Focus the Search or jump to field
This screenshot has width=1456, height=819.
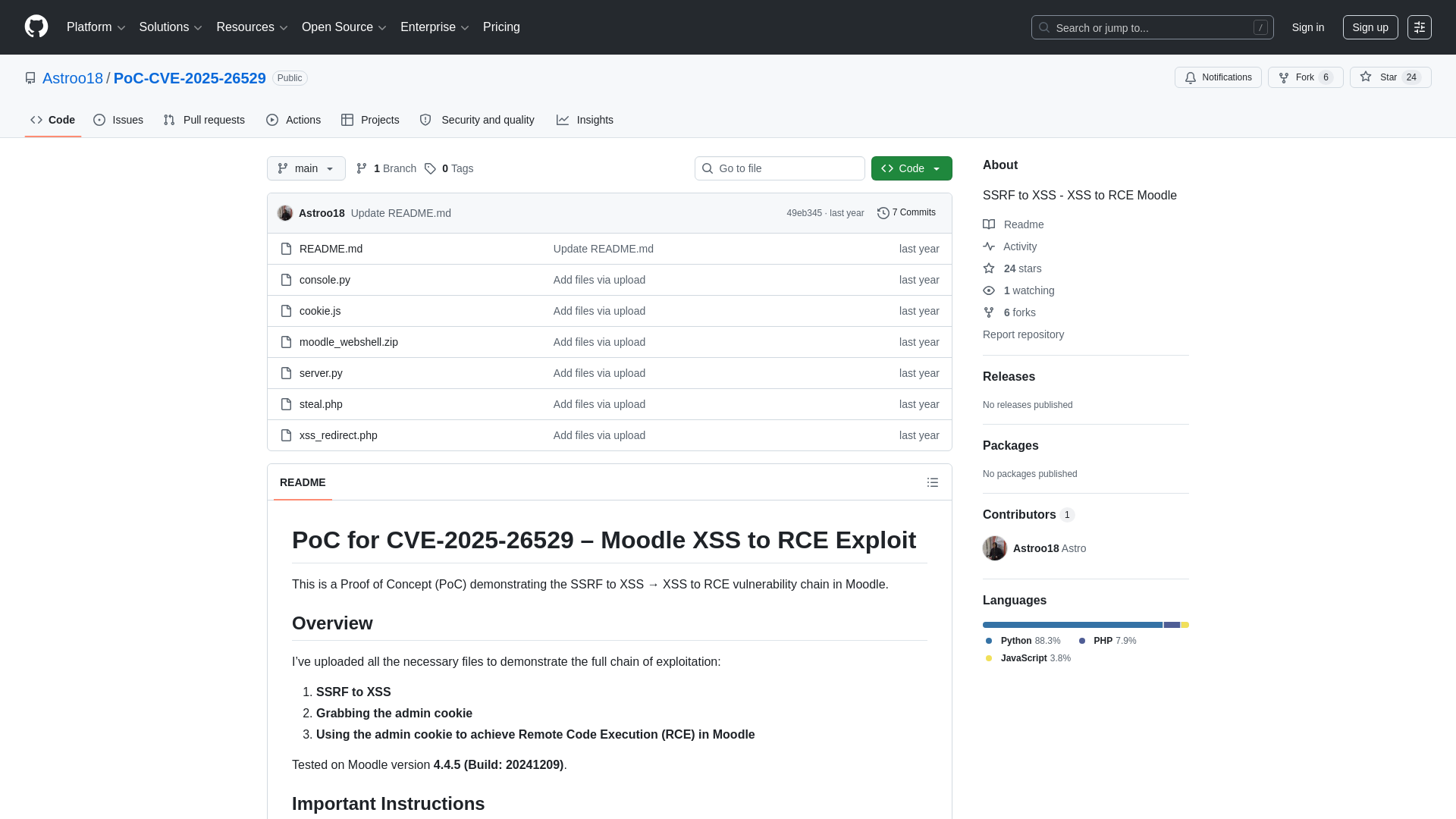click(x=1152, y=27)
